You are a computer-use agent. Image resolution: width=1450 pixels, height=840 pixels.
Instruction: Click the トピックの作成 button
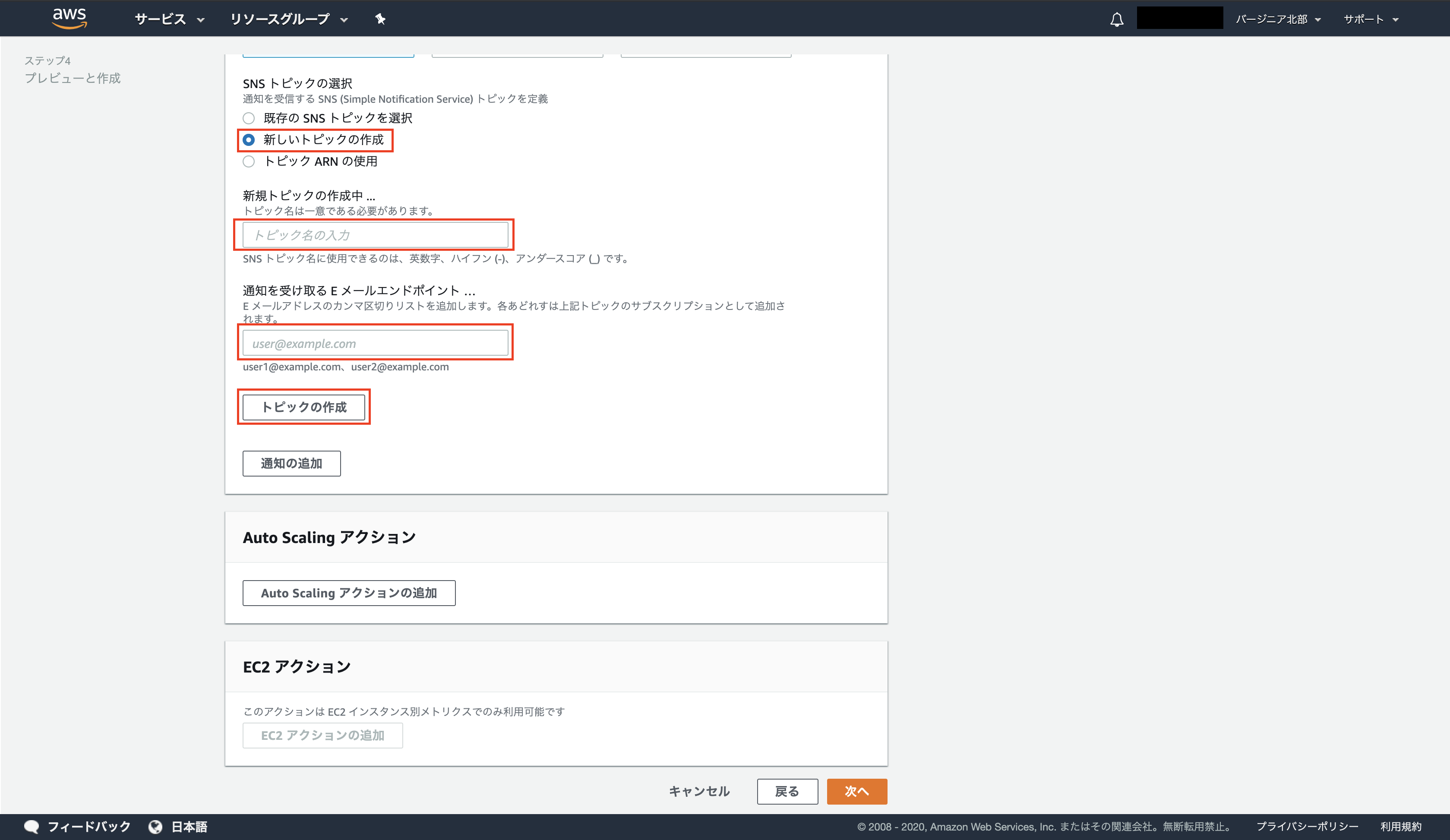pyautogui.click(x=303, y=407)
